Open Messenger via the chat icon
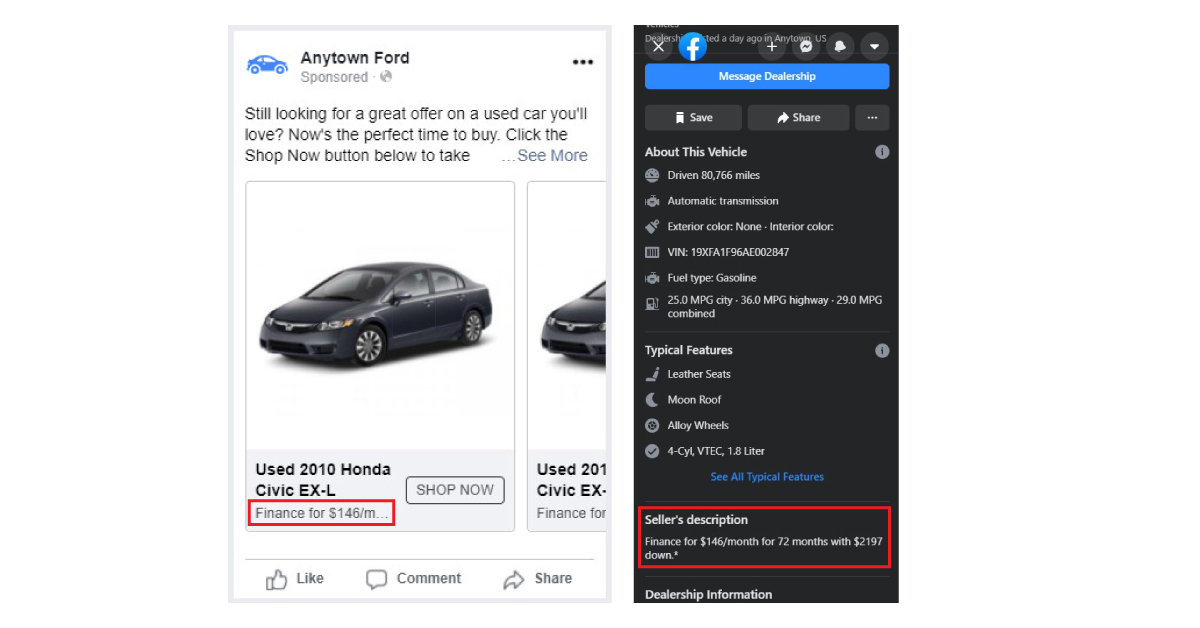Image resolution: width=1200 pixels, height=628 pixels. click(x=806, y=46)
